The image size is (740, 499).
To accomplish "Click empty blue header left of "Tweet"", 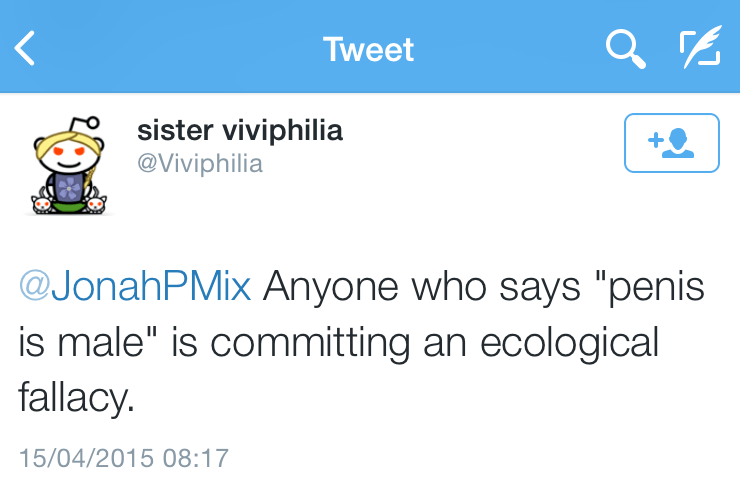I will pyautogui.click(x=180, y=48).
